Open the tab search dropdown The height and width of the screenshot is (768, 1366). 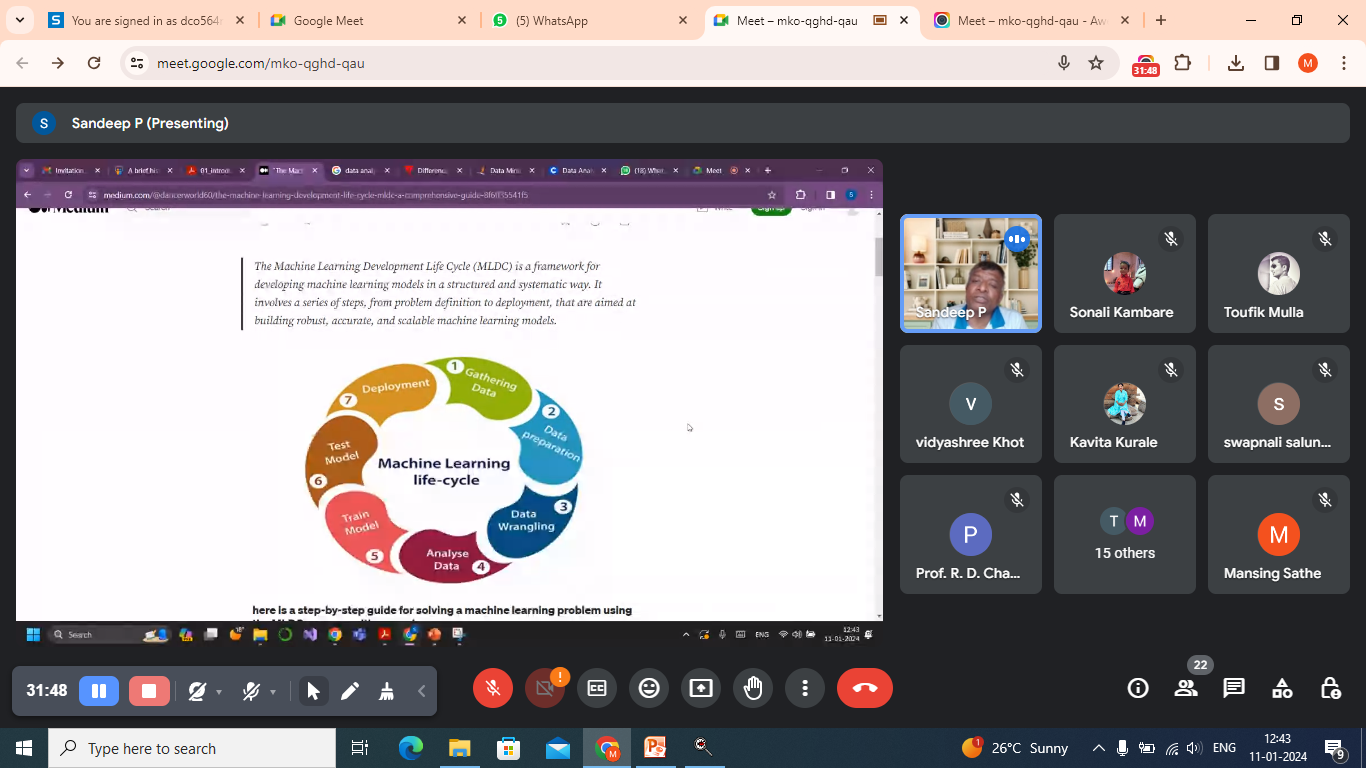pos(19,20)
